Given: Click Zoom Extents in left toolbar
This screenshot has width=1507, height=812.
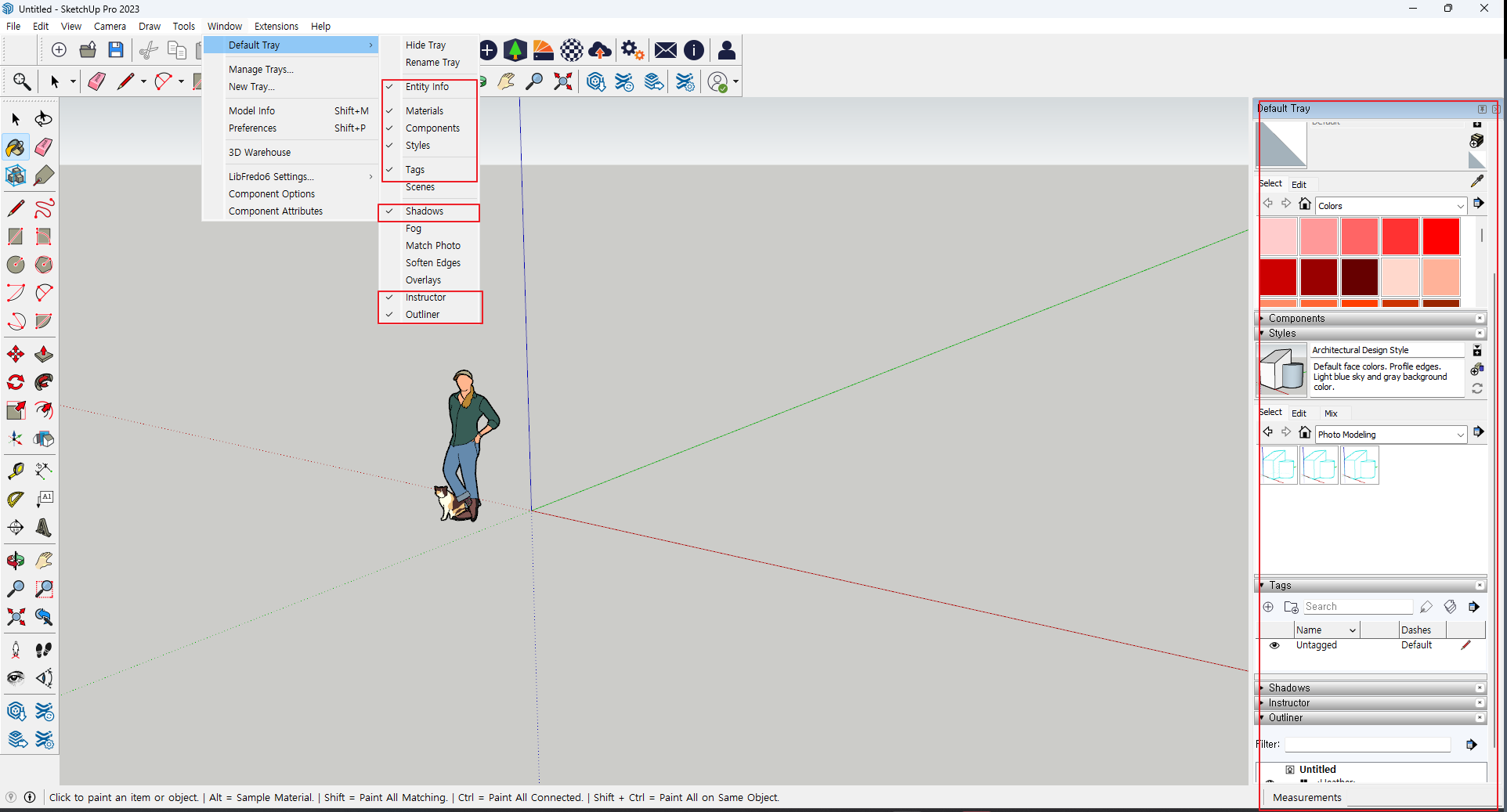Looking at the screenshot, I should pyautogui.click(x=16, y=617).
